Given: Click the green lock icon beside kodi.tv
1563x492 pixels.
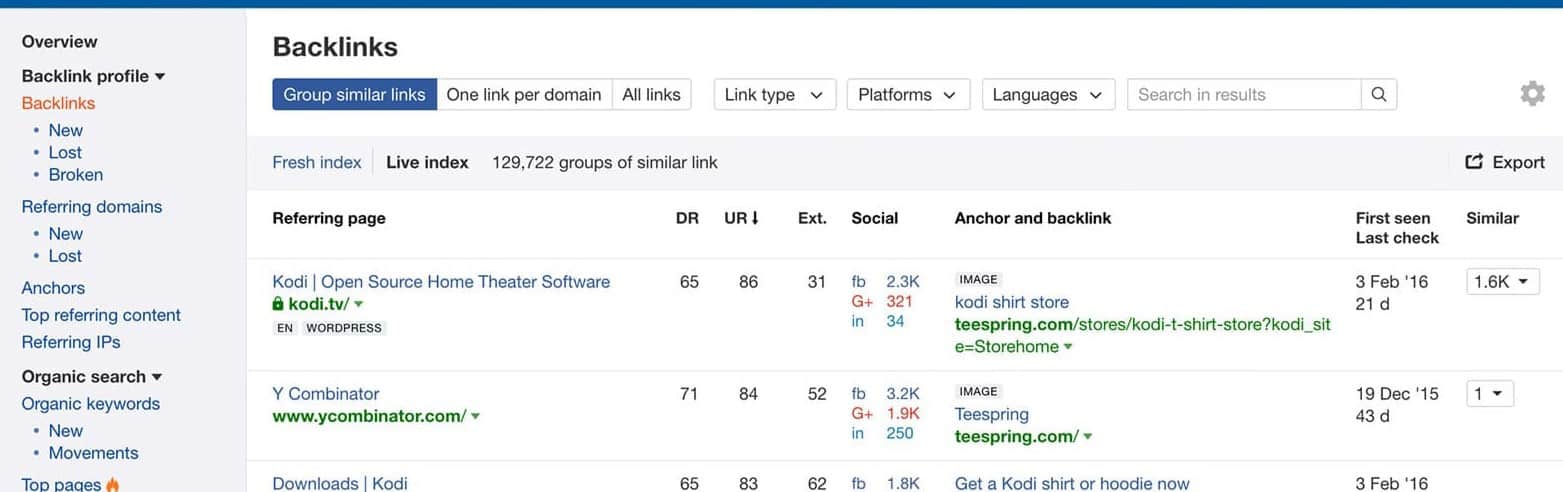Looking at the screenshot, I should (x=278, y=304).
